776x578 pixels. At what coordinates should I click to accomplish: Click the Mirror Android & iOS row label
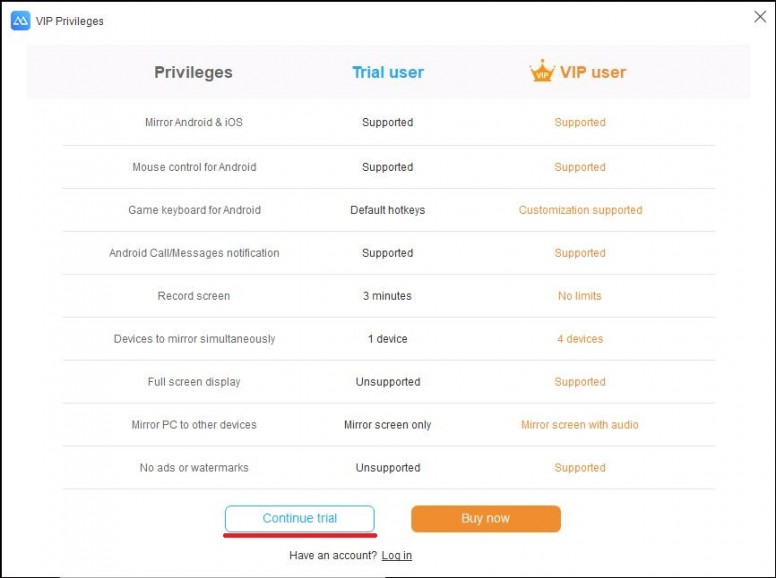(194, 122)
